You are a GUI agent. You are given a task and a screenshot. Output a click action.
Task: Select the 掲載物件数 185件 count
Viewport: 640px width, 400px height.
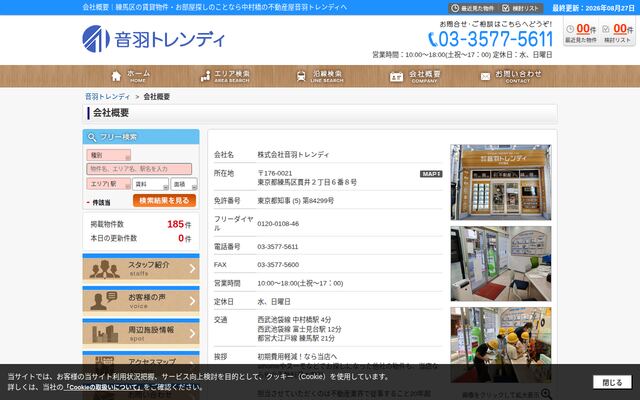pos(141,224)
